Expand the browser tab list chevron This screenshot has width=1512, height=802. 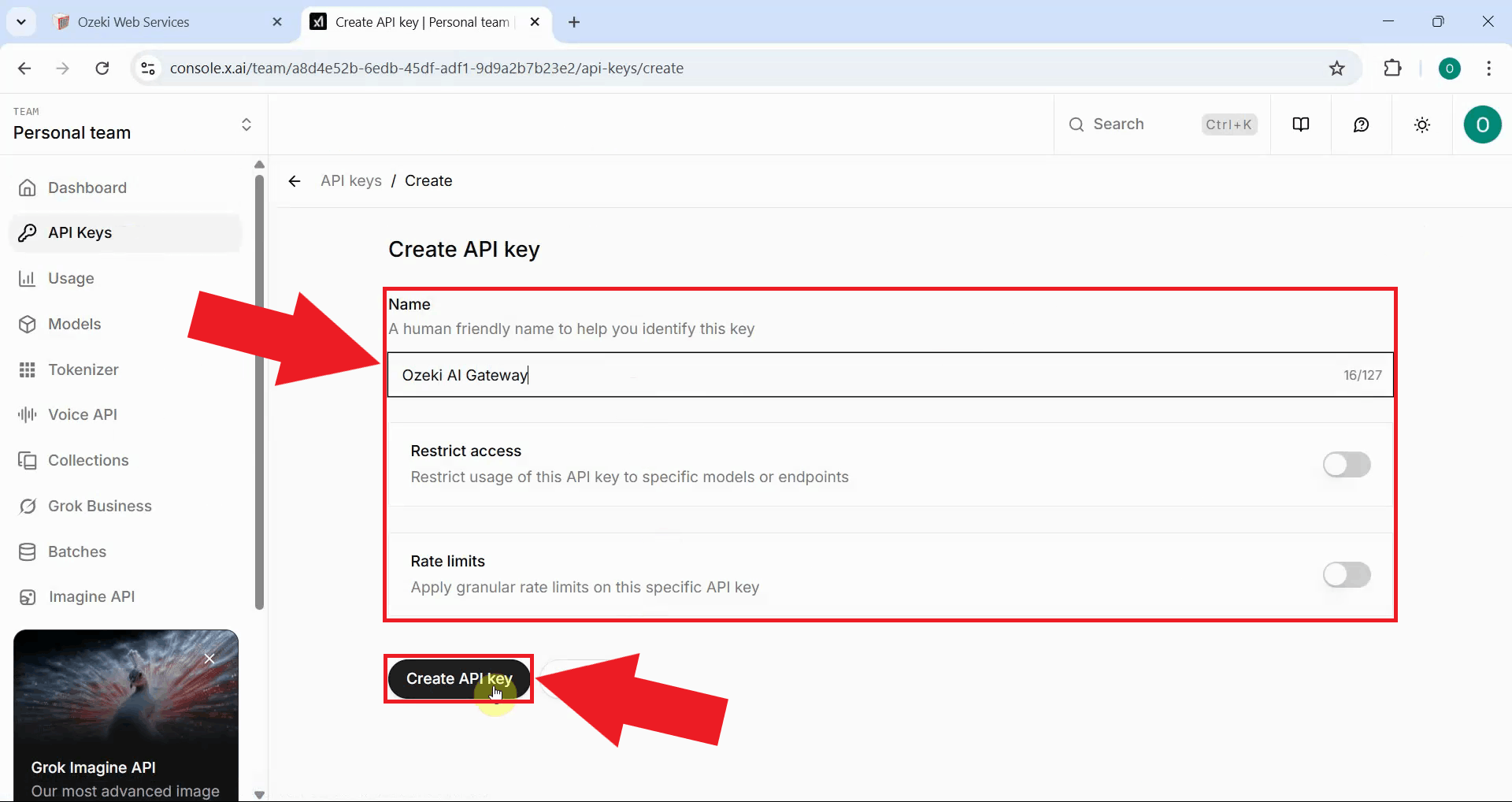click(21, 21)
